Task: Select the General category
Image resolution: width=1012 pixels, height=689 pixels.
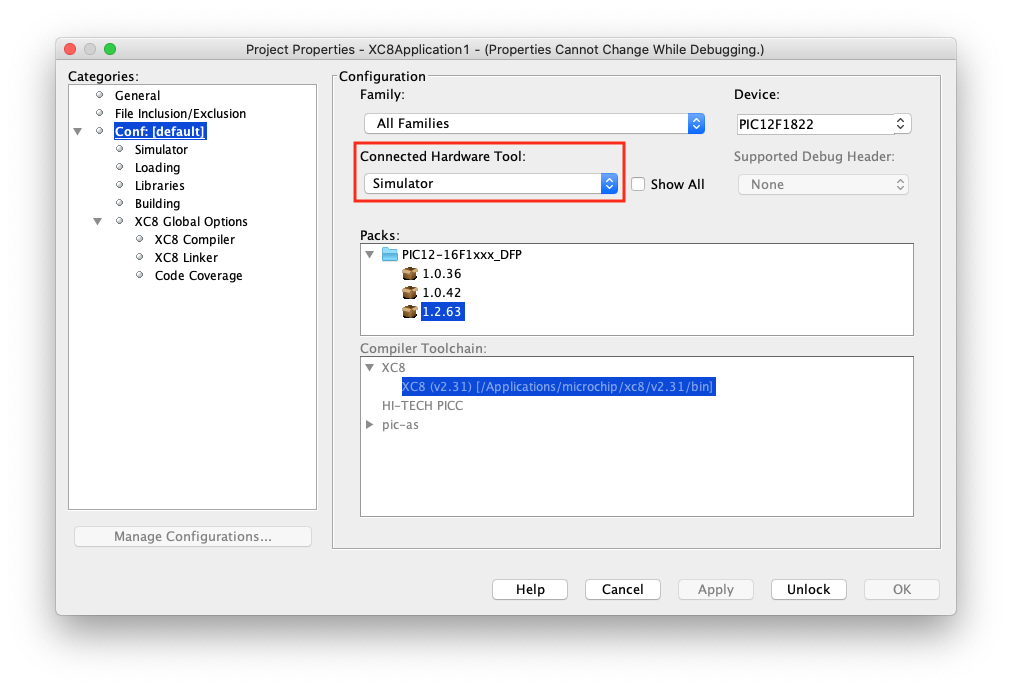Action: coord(137,95)
